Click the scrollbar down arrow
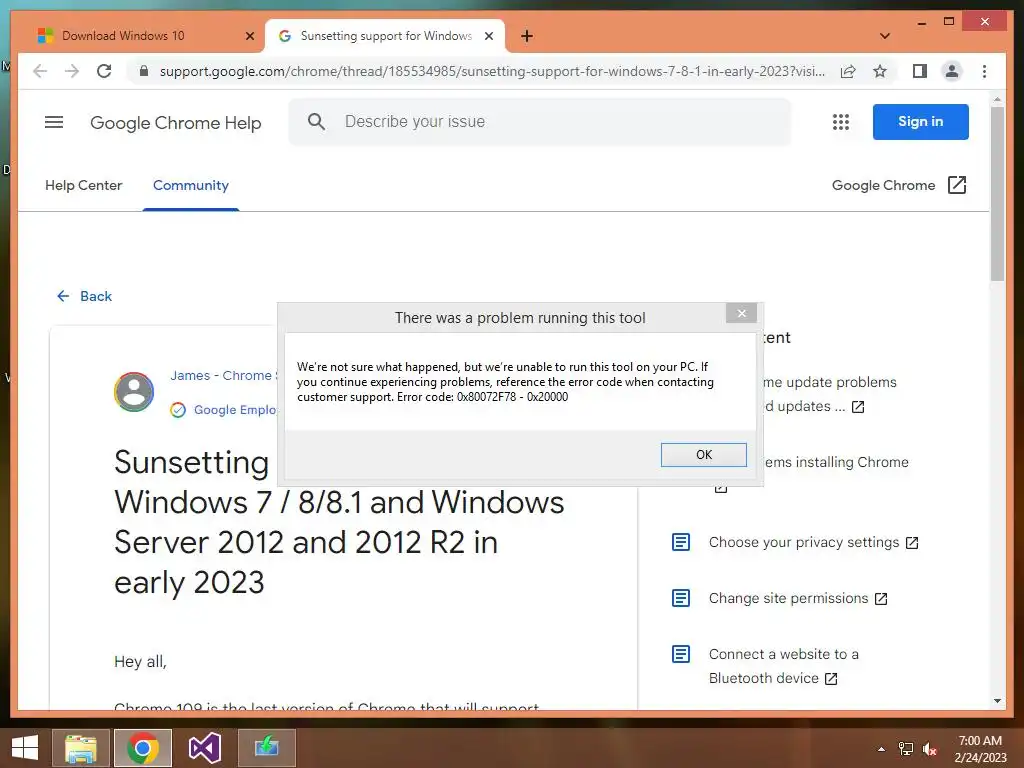 click(x=997, y=701)
